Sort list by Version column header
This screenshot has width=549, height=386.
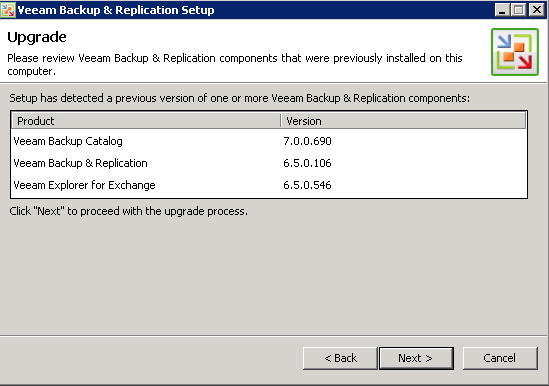point(403,121)
